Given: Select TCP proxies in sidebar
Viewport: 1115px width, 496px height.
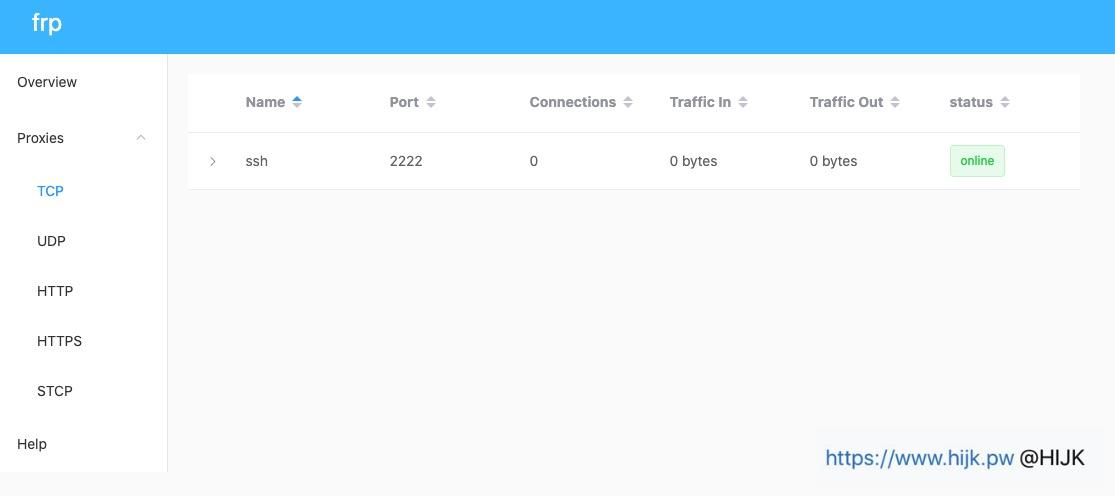Looking at the screenshot, I should click(x=50, y=191).
